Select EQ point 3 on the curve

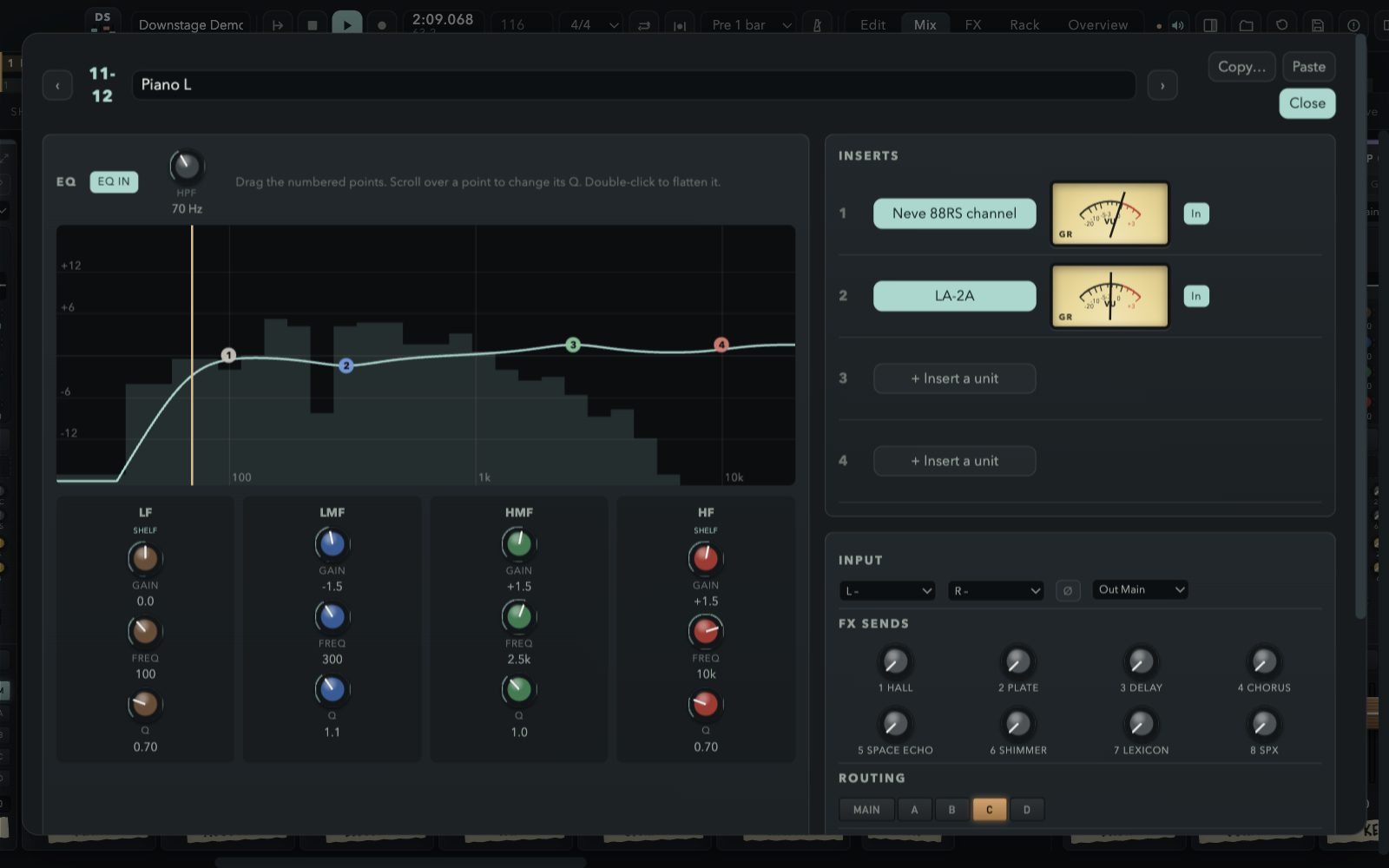[573, 345]
